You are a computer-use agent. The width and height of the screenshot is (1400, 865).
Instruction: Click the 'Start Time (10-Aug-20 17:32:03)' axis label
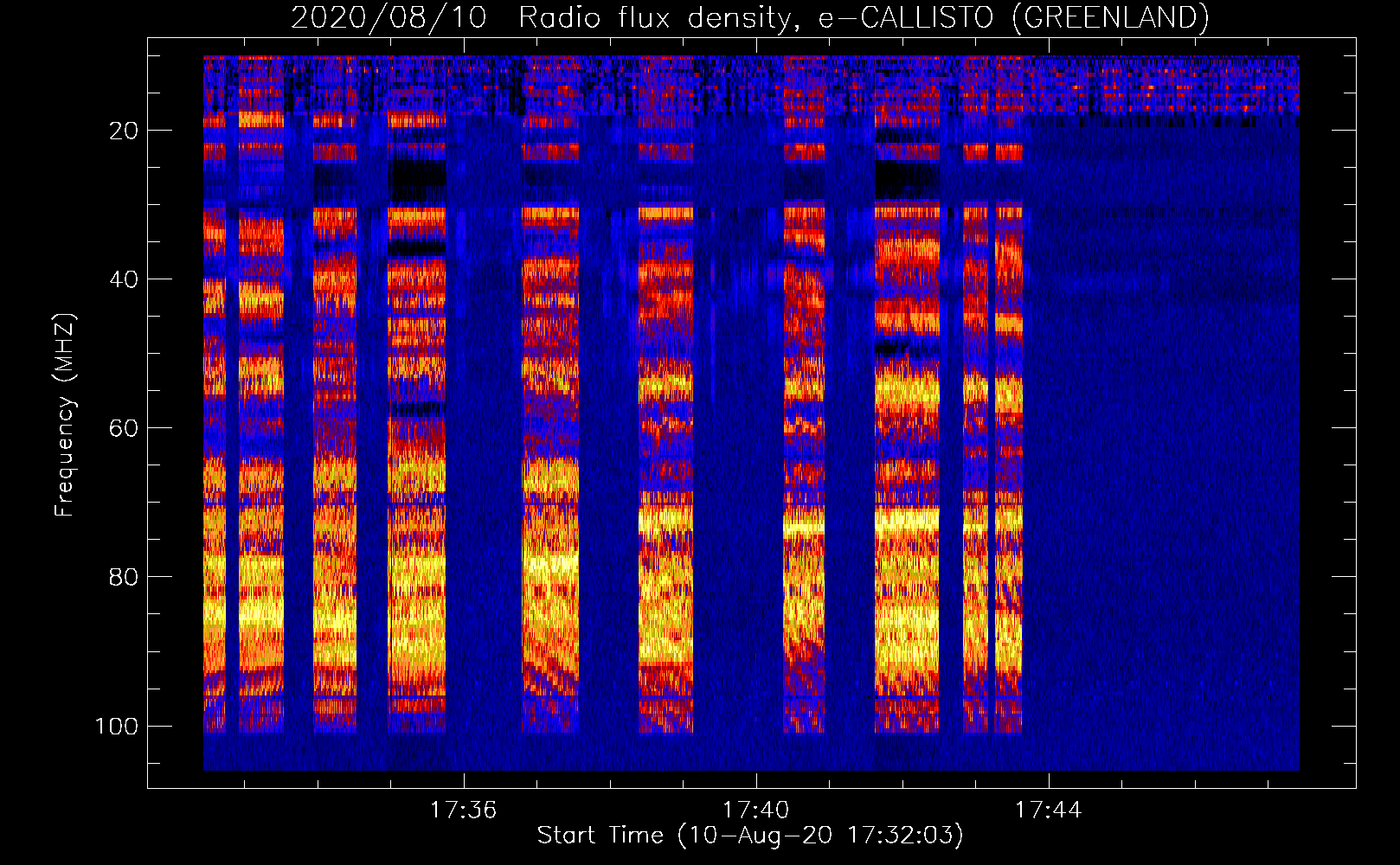tap(750, 836)
